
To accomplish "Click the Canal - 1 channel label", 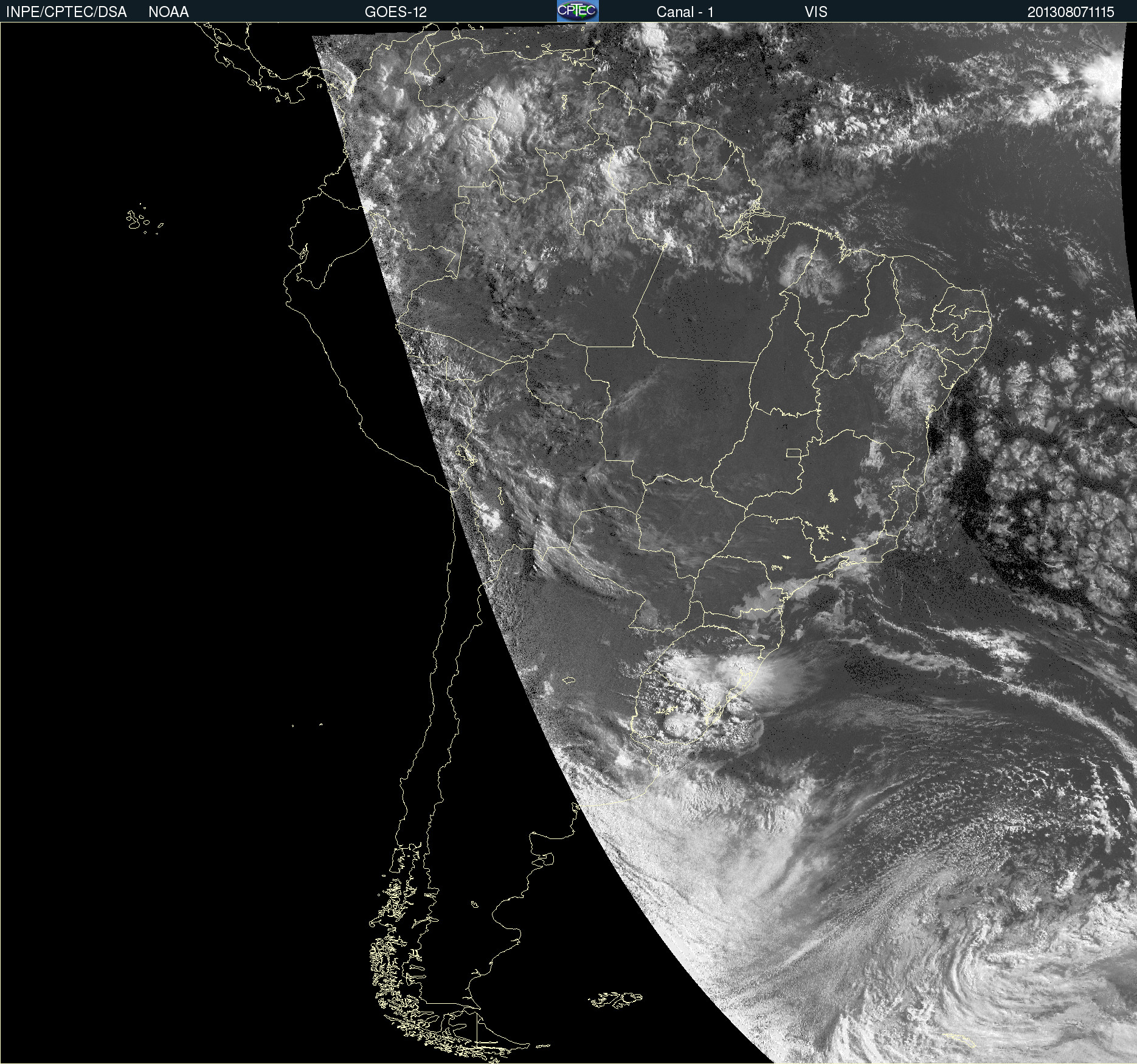I will [x=685, y=12].
